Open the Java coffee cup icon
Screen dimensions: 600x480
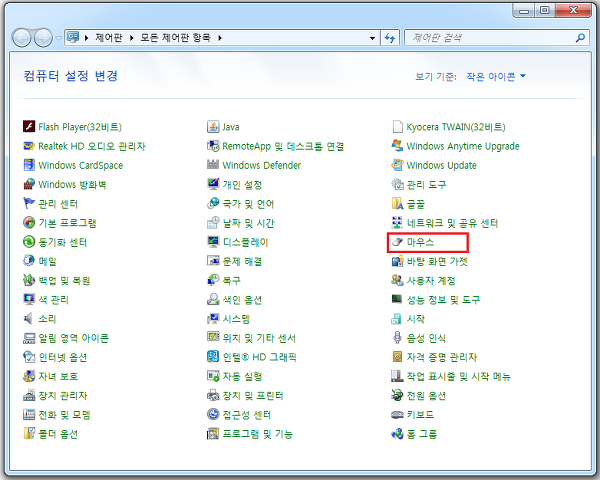click(213, 126)
